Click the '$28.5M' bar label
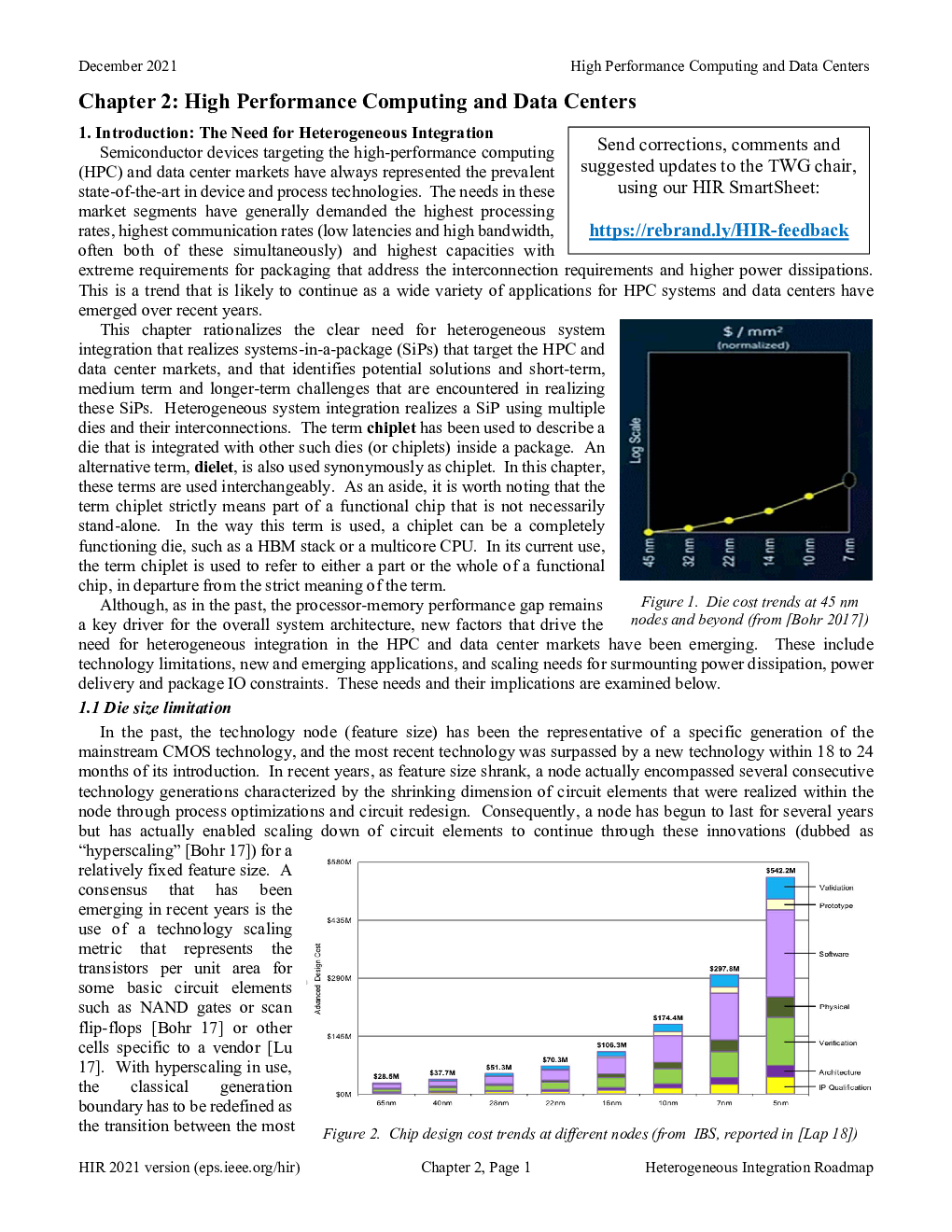 click(386, 1077)
